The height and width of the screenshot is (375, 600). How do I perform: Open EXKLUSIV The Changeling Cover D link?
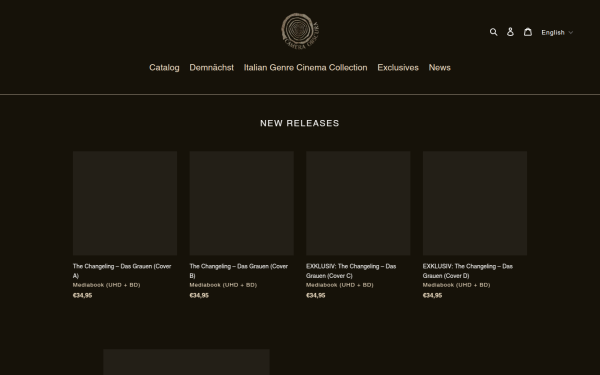click(x=468, y=271)
